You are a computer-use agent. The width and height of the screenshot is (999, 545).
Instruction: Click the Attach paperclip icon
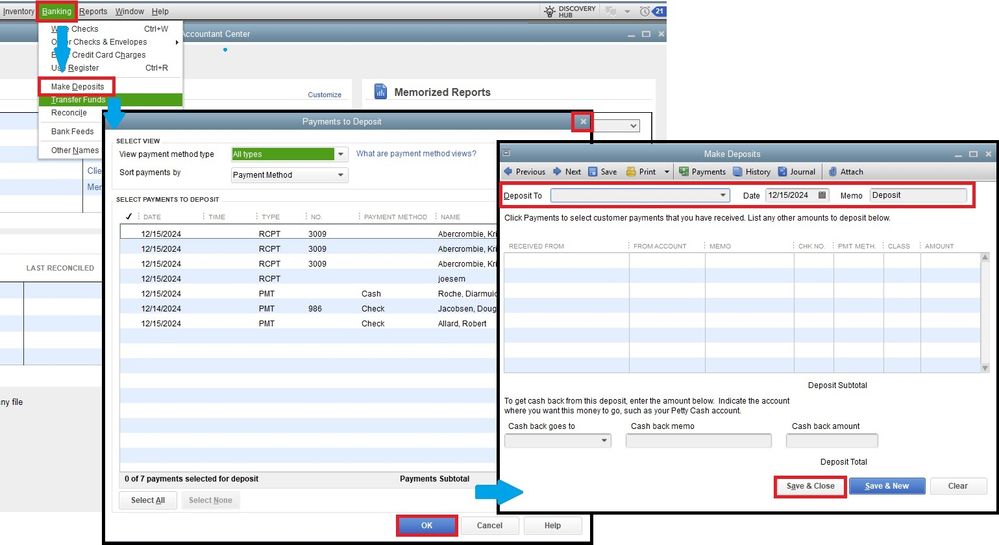tap(832, 172)
